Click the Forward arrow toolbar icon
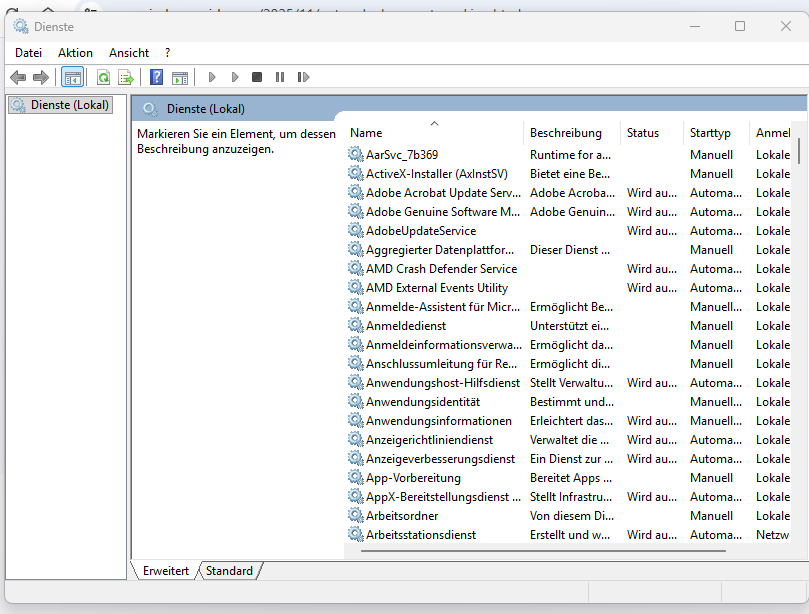Image resolution: width=809 pixels, height=614 pixels. click(40, 77)
